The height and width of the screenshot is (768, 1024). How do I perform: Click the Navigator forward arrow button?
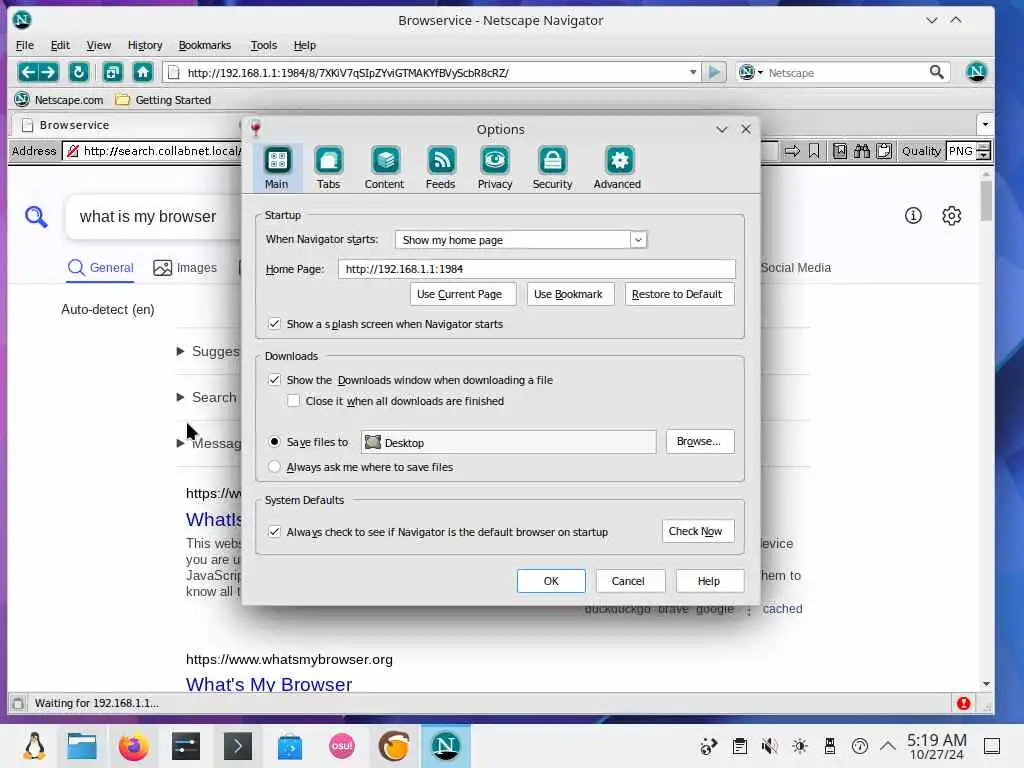coord(49,72)
